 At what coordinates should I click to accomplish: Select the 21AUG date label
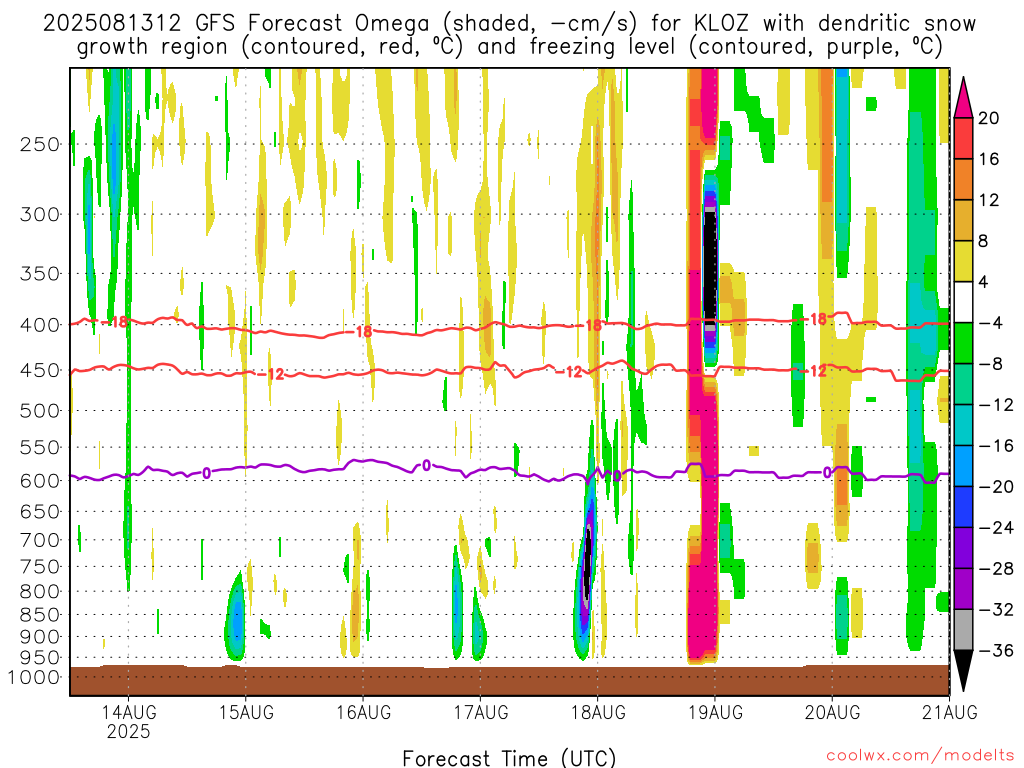[x=950, y=712]
